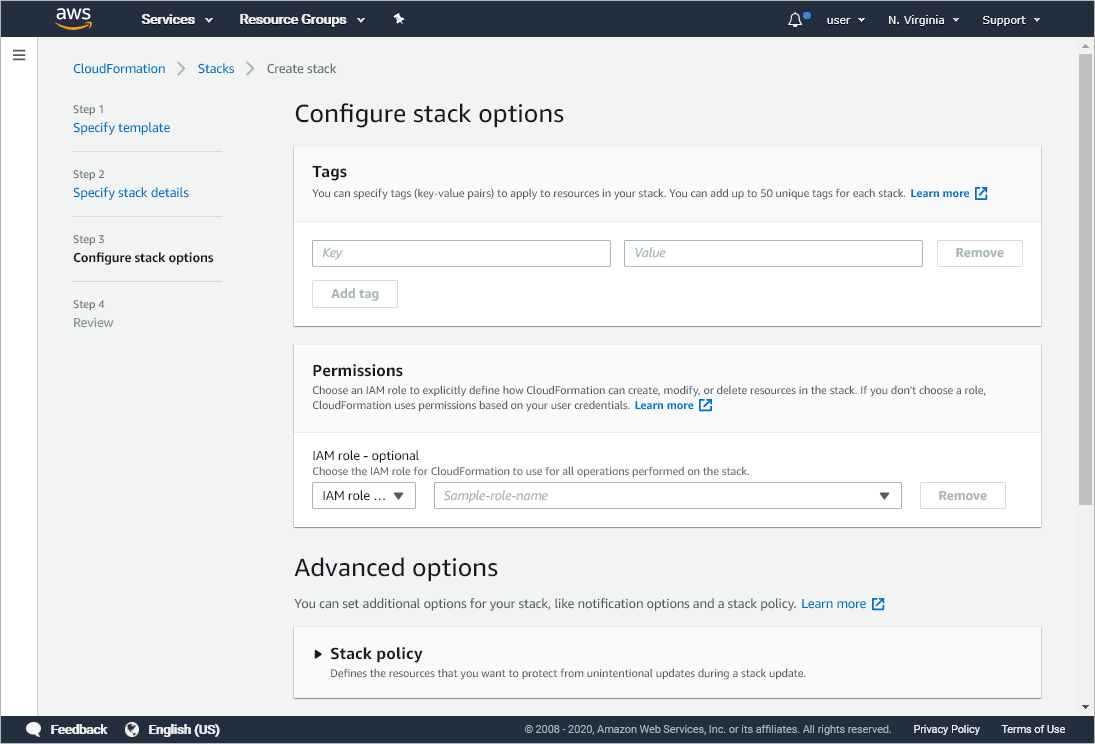Open the Sample-role-name selection dropdown

tap(667, 496)
